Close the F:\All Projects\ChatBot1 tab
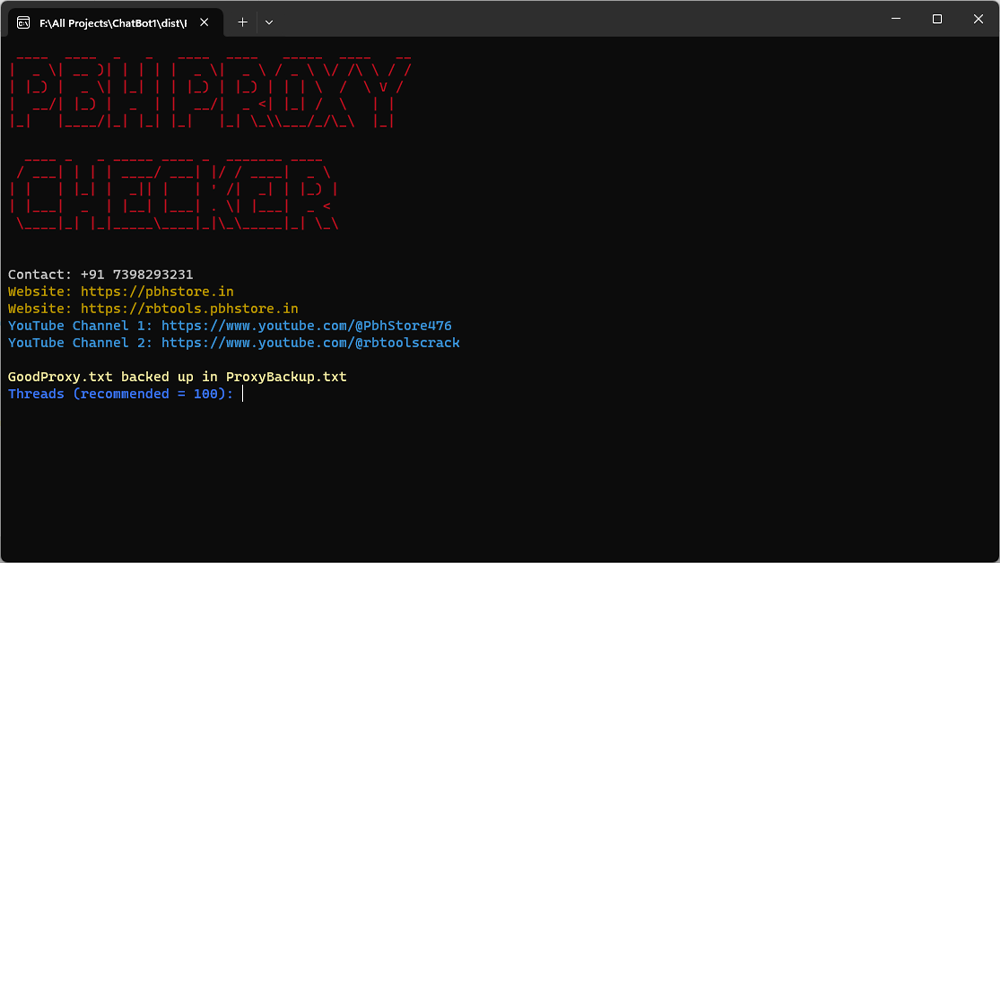The height and width of the screenshot is (1000, 1000). click(x=204, y=21)
